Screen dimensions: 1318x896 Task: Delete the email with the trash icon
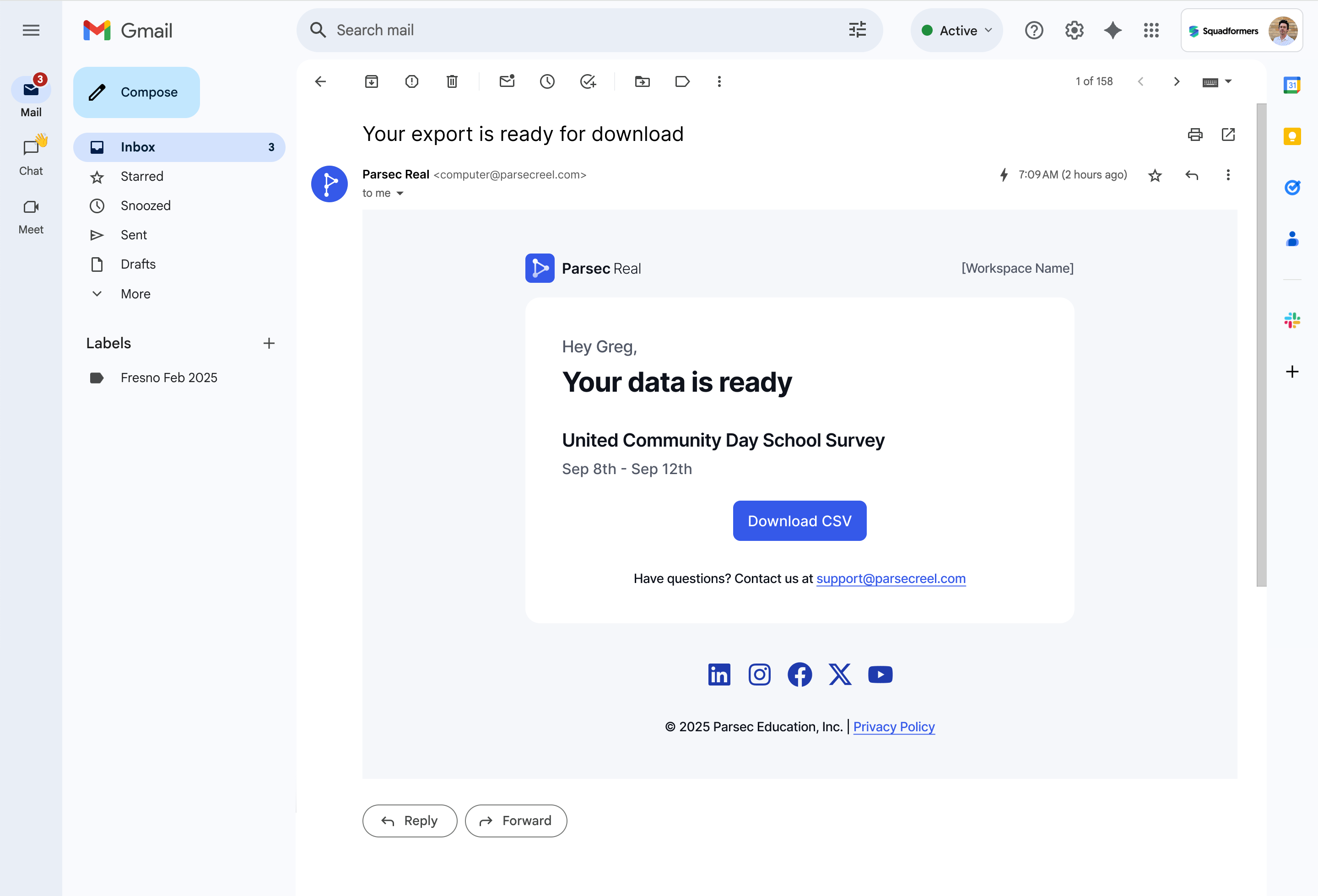(x=452, y=81)
